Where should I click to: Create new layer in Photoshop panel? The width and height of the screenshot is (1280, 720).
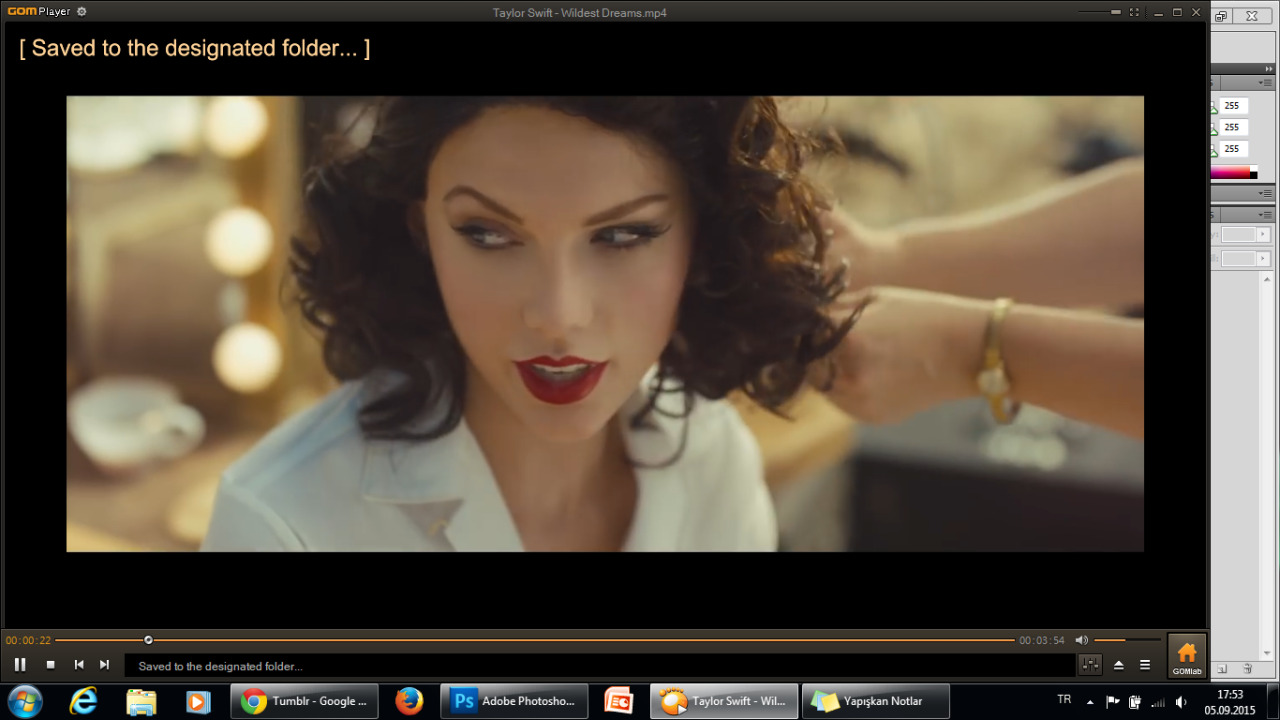[1221, 668]
